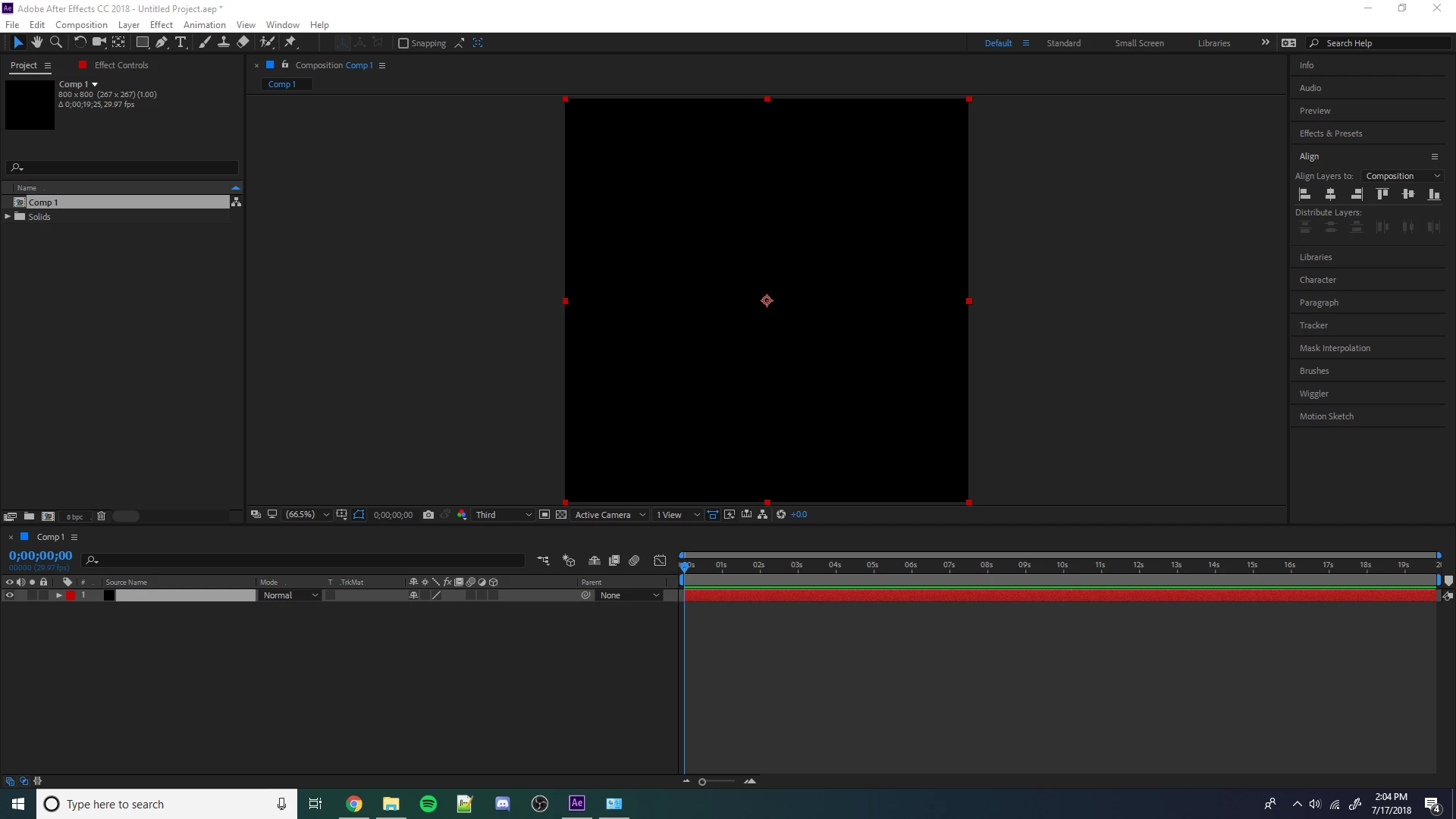Click the timeline zoom slider
The height and width of the screenshot is (819, 1456).
tap(702, 782)
